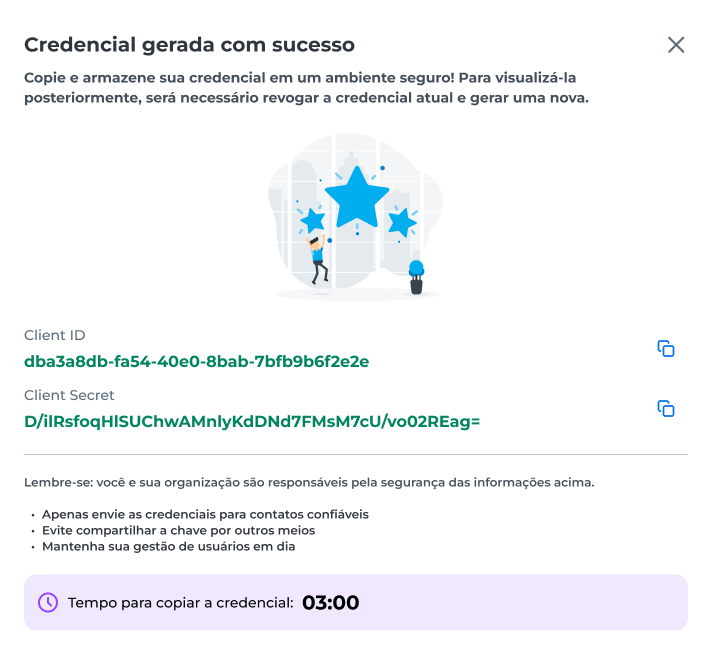Click the purple clock icon
The width and height of the screenshot is (712, 663).
coord(48,603)
